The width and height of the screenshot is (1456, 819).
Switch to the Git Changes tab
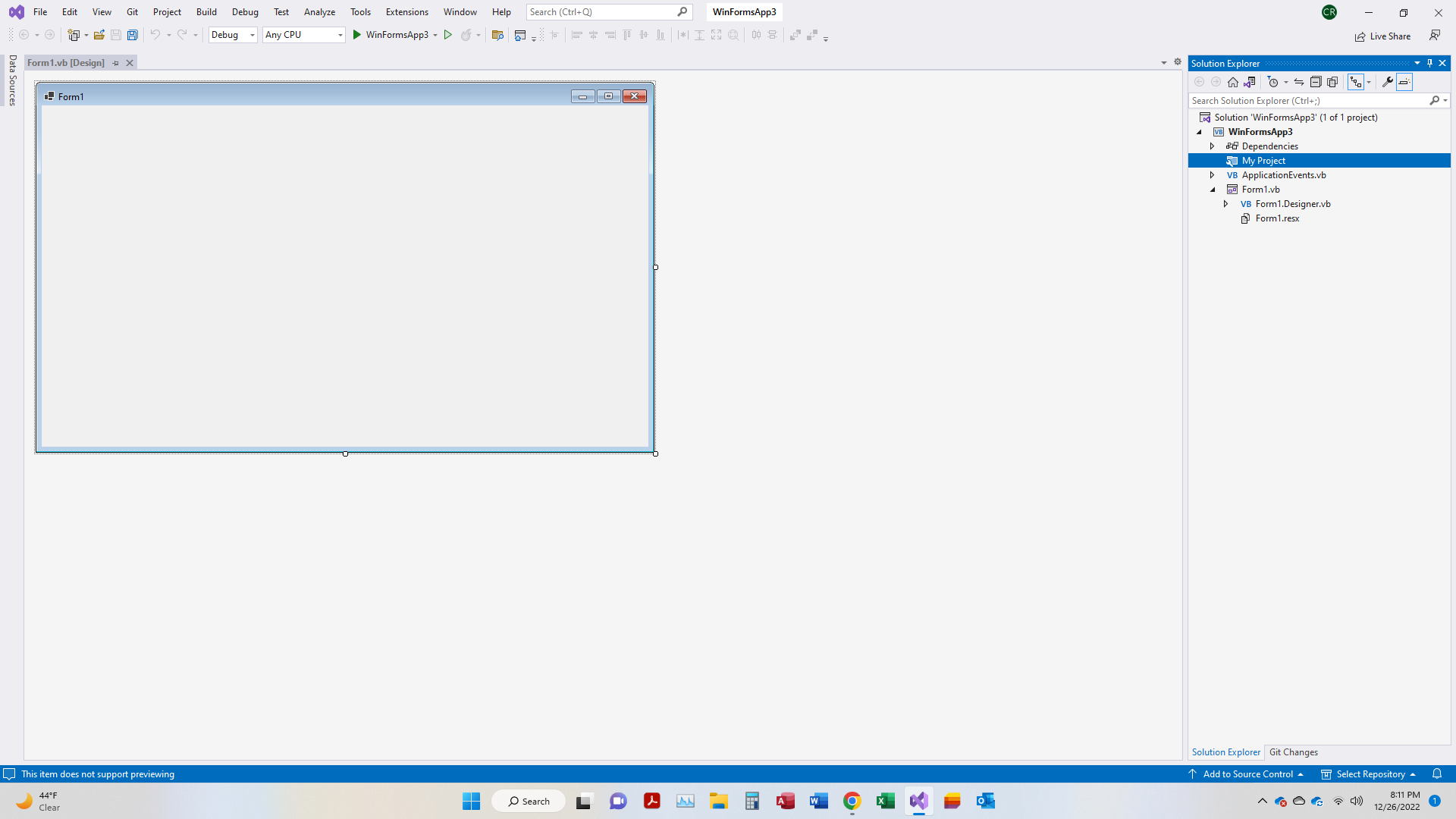1293,752
